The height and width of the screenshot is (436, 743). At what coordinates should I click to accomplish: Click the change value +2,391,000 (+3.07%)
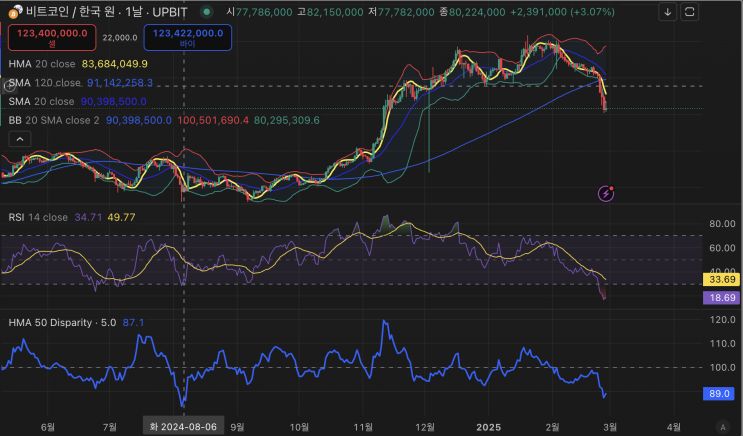tap(562, 12)
